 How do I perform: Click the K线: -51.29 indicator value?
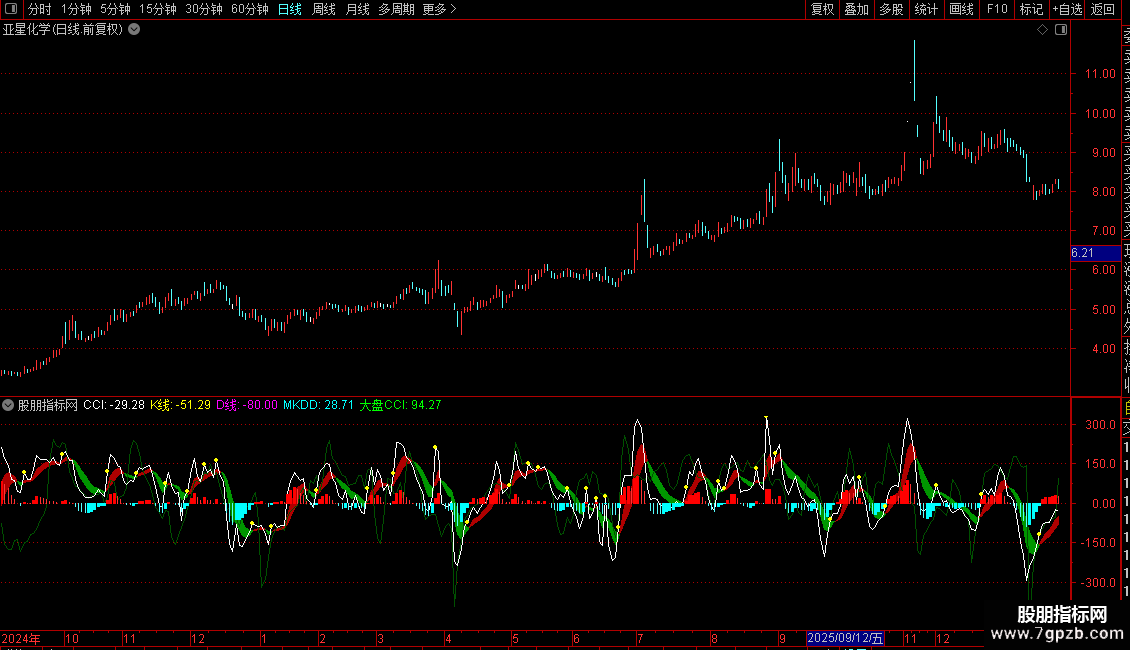pyautogui.click(x=180, y=405)
